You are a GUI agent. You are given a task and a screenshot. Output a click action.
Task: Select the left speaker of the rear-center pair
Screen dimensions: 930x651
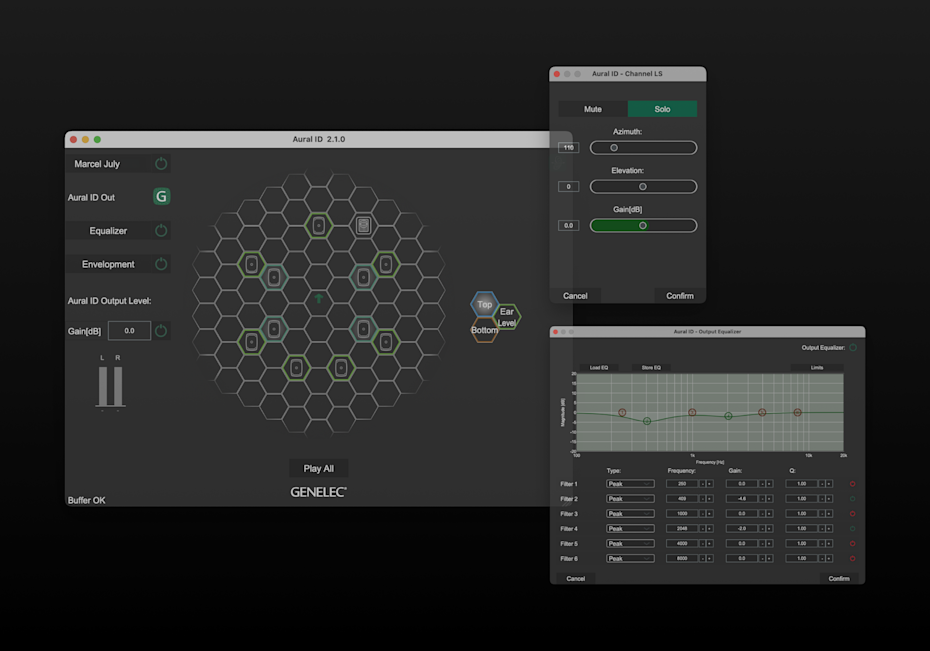296,368
